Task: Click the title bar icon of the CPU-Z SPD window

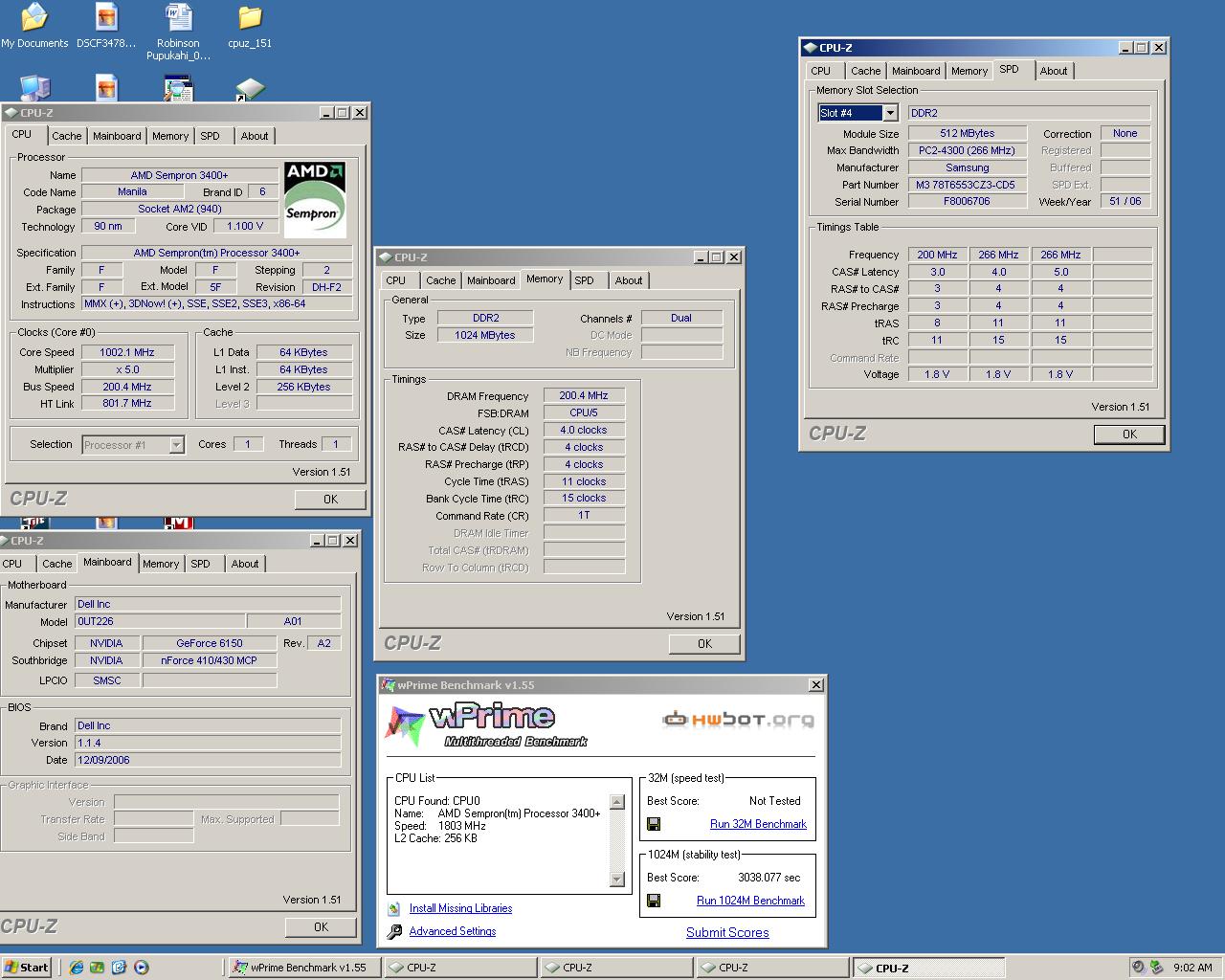Action: pos(810,47)
